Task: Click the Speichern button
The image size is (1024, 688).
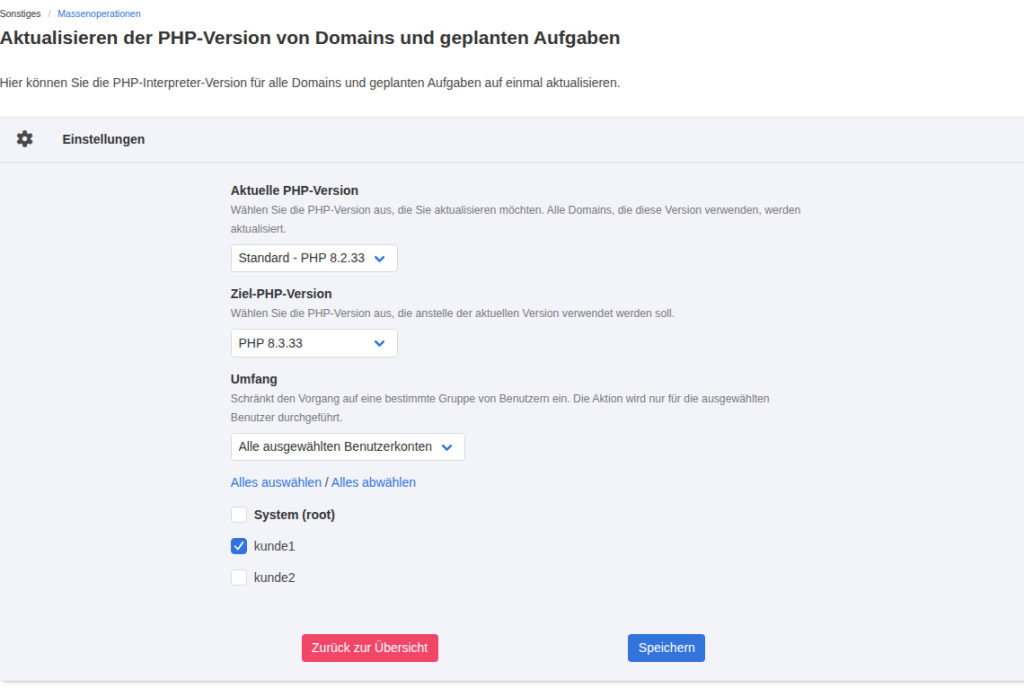Action: (666, 648)
